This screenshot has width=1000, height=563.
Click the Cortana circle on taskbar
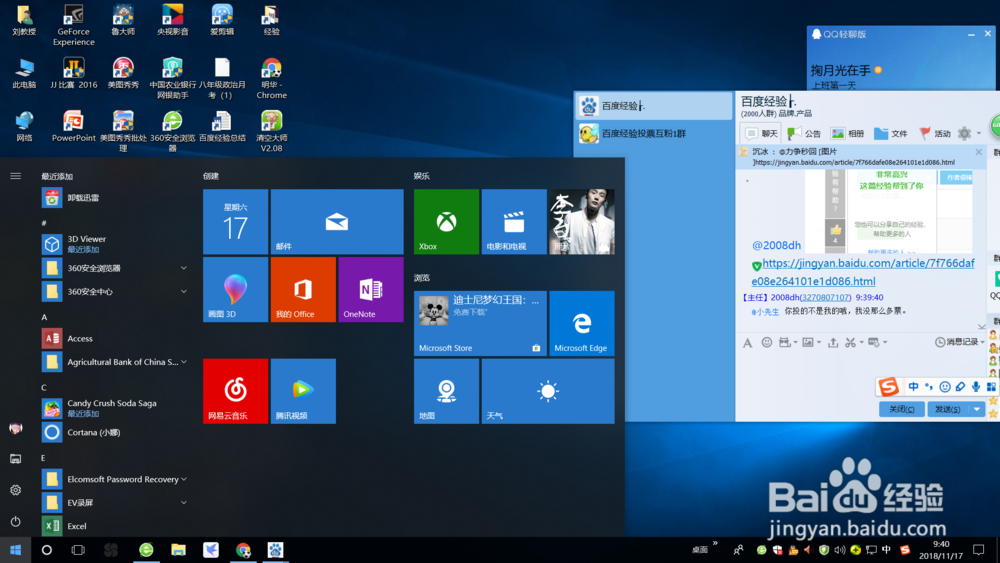tap(47, 550)
